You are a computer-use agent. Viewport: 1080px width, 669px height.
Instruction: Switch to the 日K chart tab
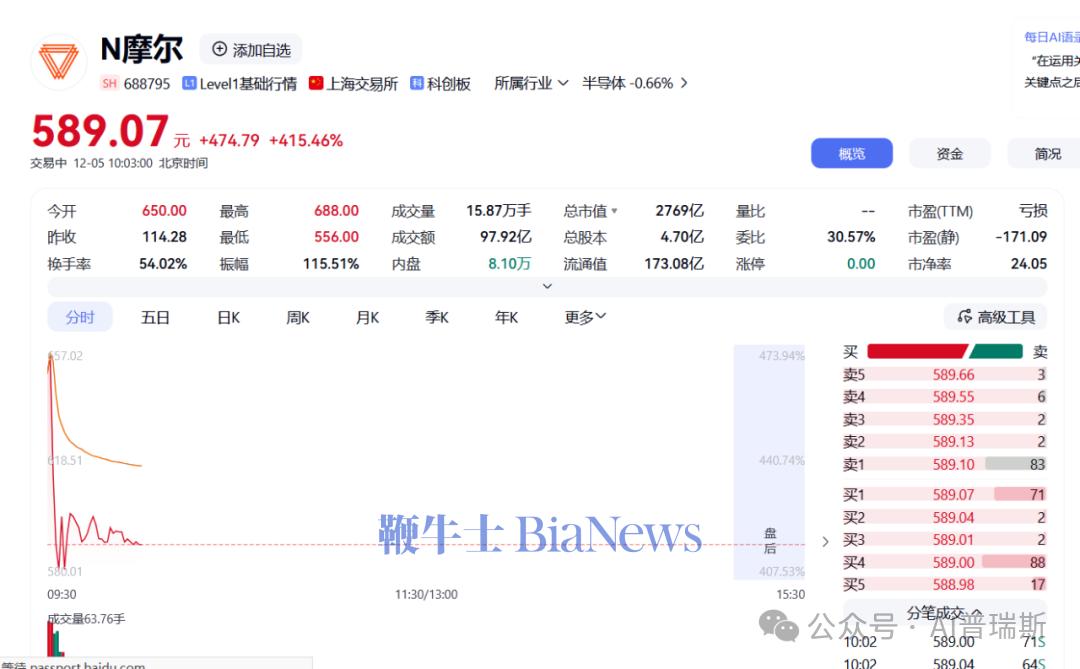click(229, 317)
